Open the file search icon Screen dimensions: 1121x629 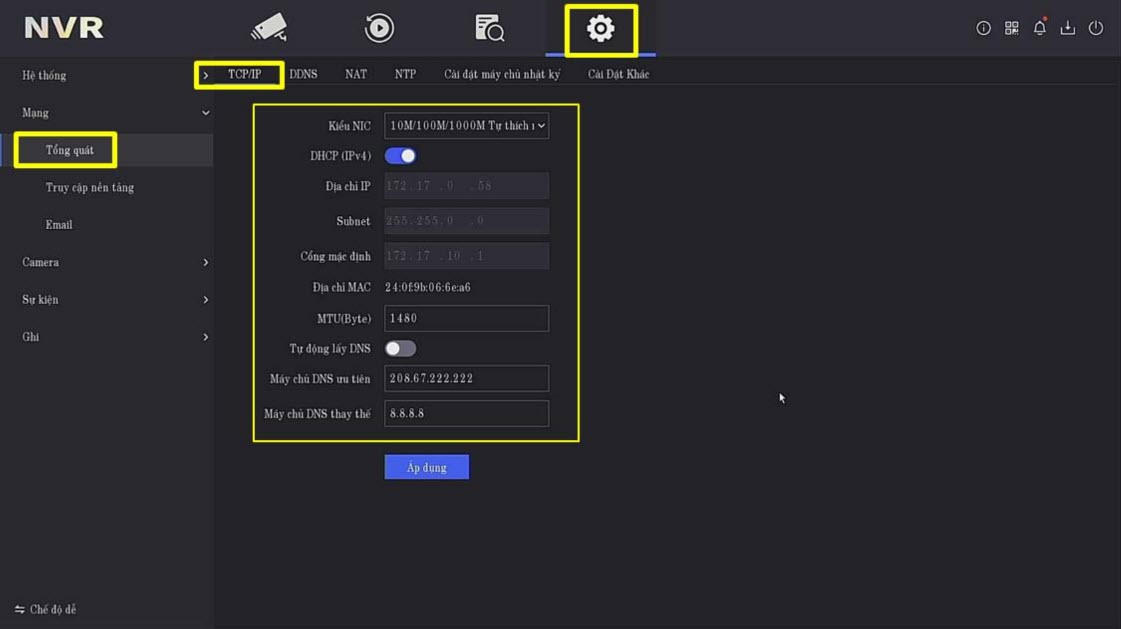[489, 28]
